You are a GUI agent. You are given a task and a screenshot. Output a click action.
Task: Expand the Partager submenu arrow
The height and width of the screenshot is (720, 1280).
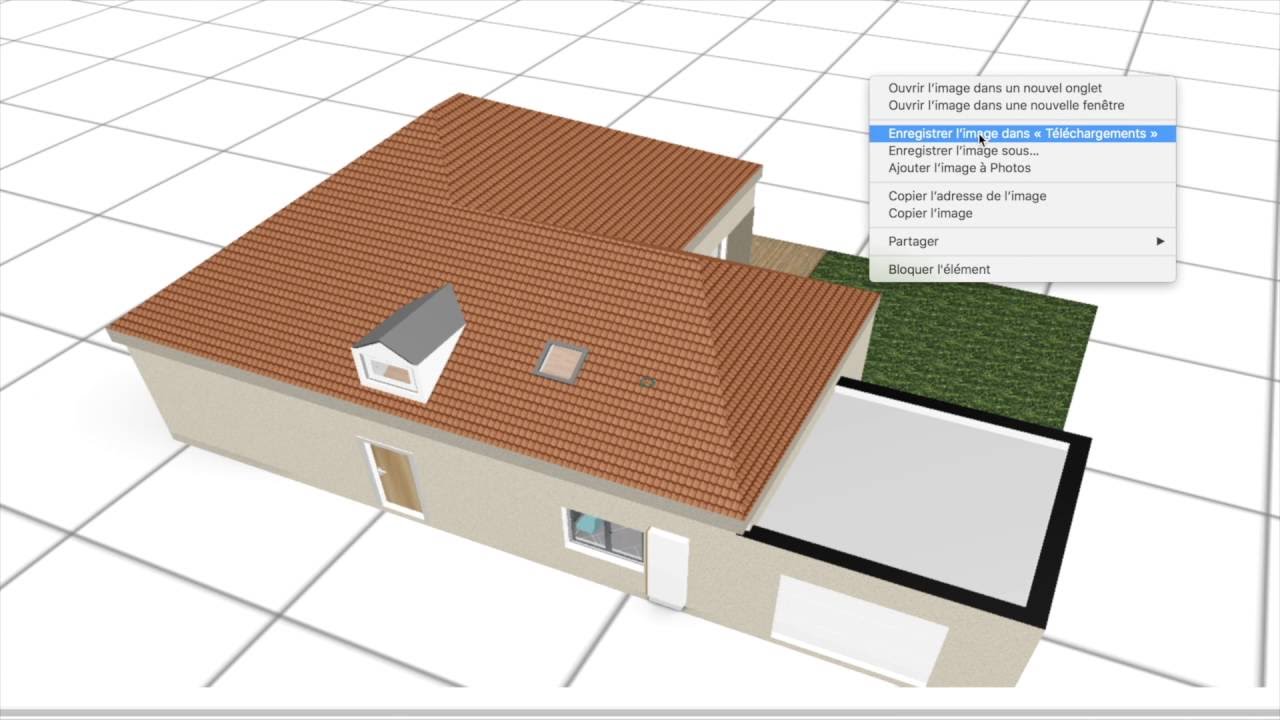pyautogui.click(x=1161, y=241)
